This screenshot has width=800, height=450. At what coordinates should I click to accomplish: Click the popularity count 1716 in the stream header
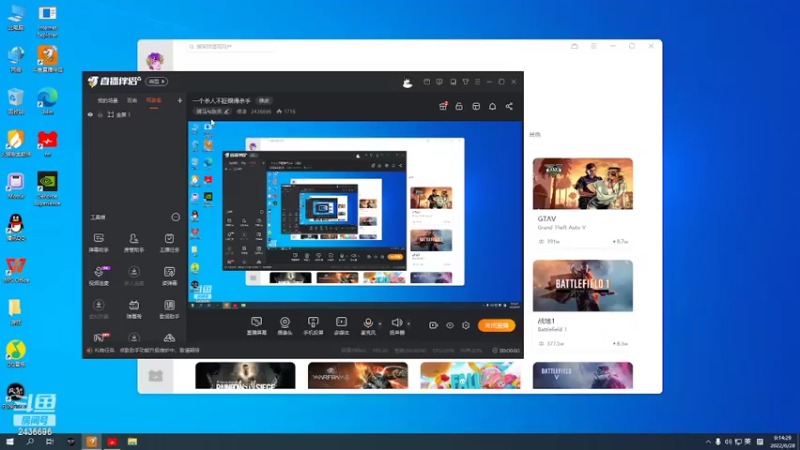pos(286,111)
